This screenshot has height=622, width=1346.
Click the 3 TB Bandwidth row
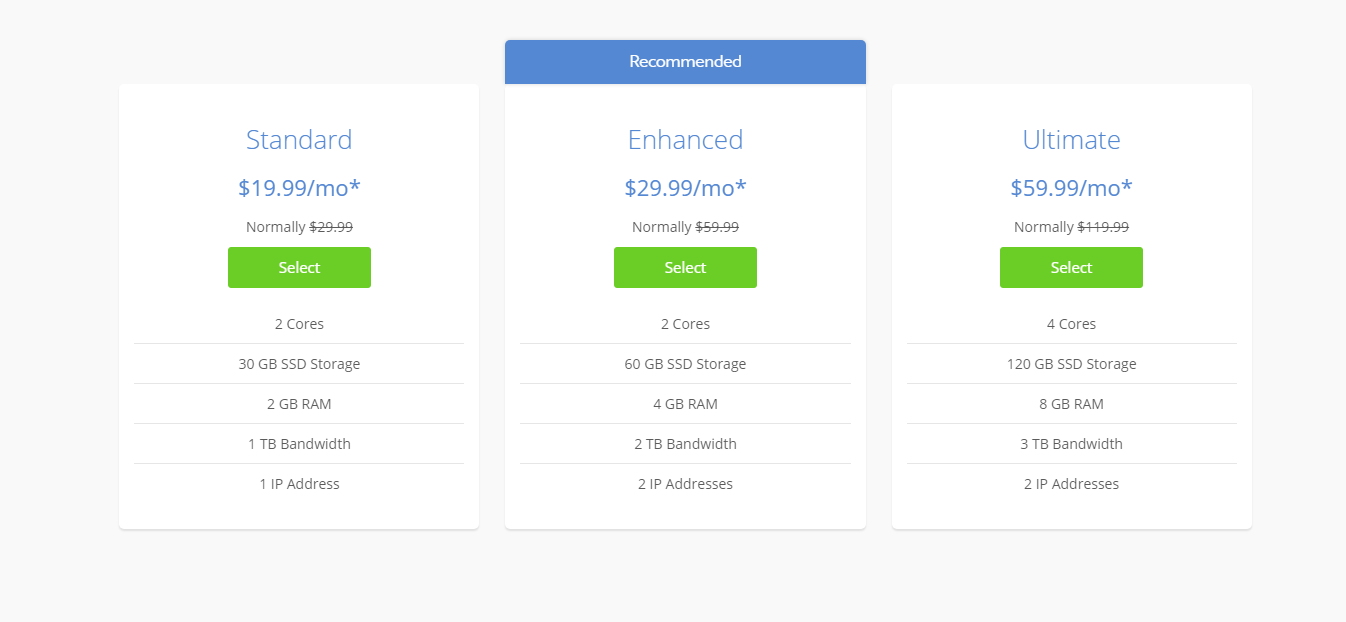(1071, 444)
